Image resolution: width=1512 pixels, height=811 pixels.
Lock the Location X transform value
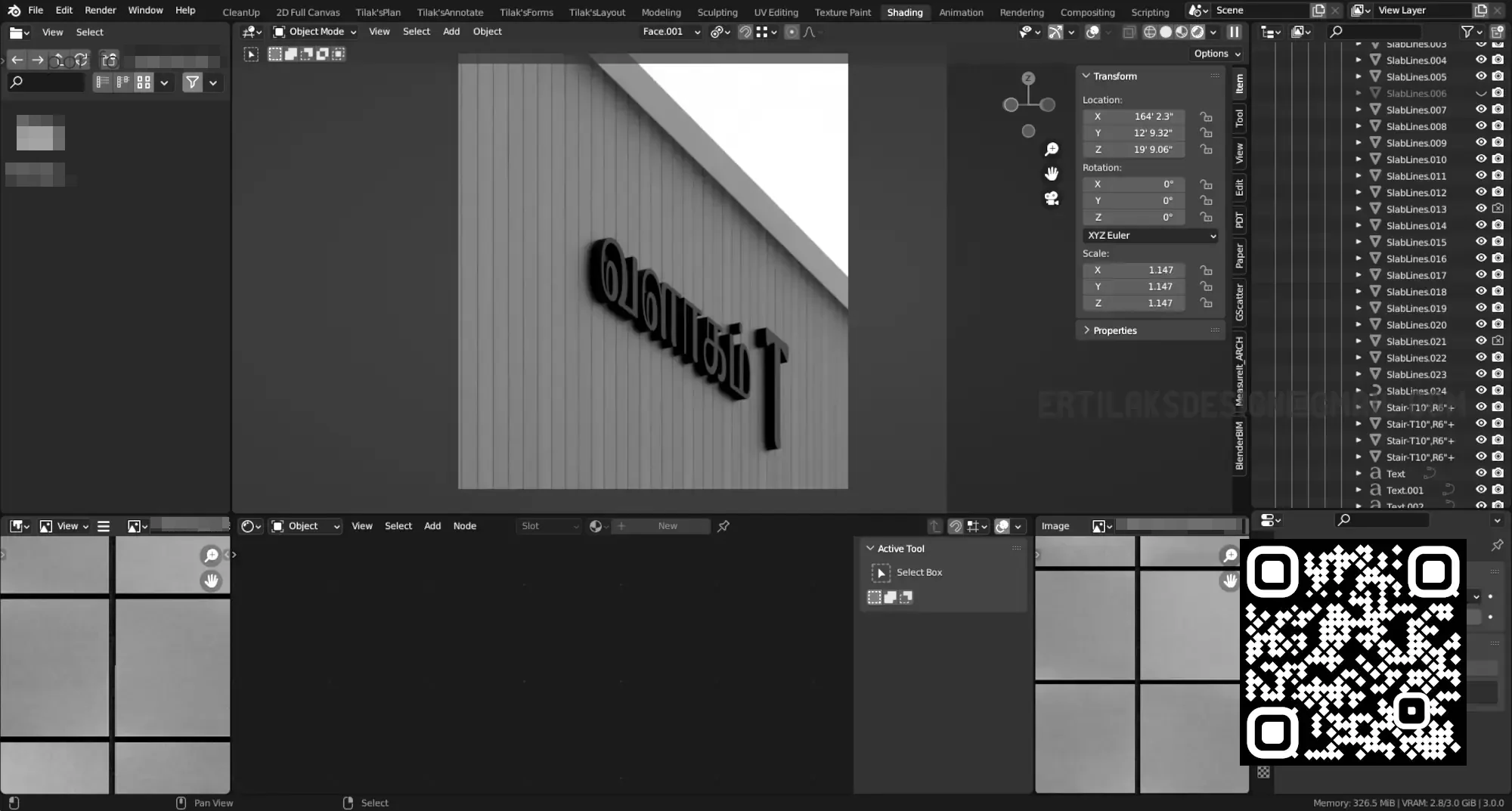pyautogui.click(x=1207, y=116)
